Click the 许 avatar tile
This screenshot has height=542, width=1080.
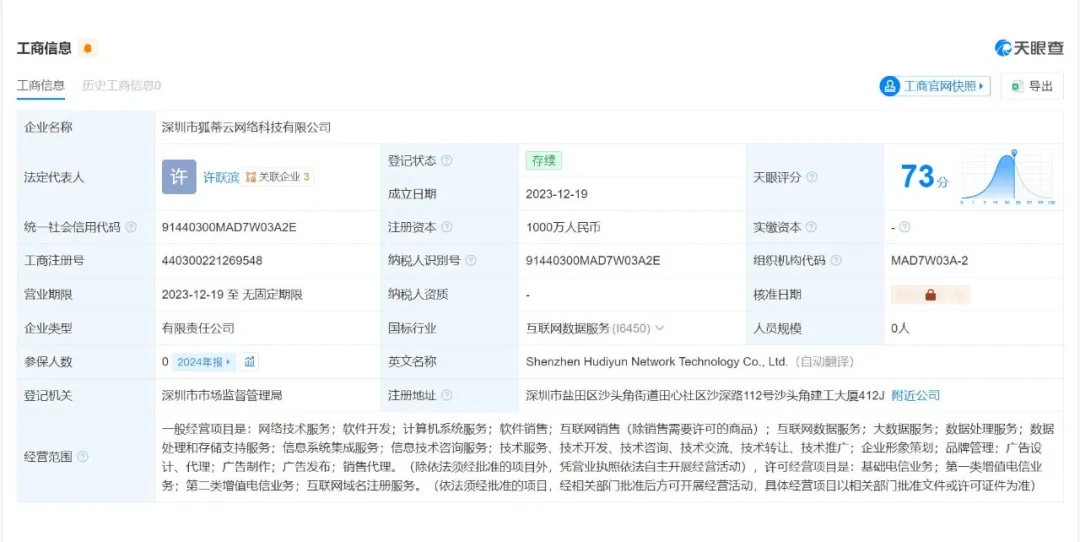pos(179,177)
